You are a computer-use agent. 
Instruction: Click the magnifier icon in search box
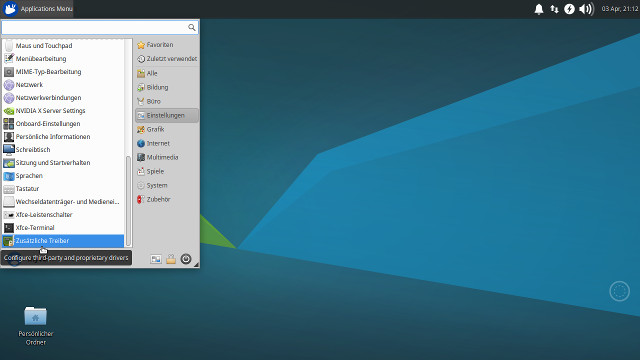pyautogui.click(x=191, y=27)
